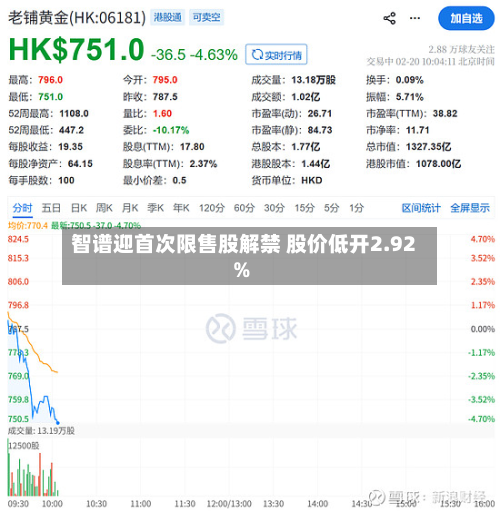Viewport: 500px width, 512px height.
Task: Click the 总市值 value 1327.35亿
Action: tap(428, 147)
